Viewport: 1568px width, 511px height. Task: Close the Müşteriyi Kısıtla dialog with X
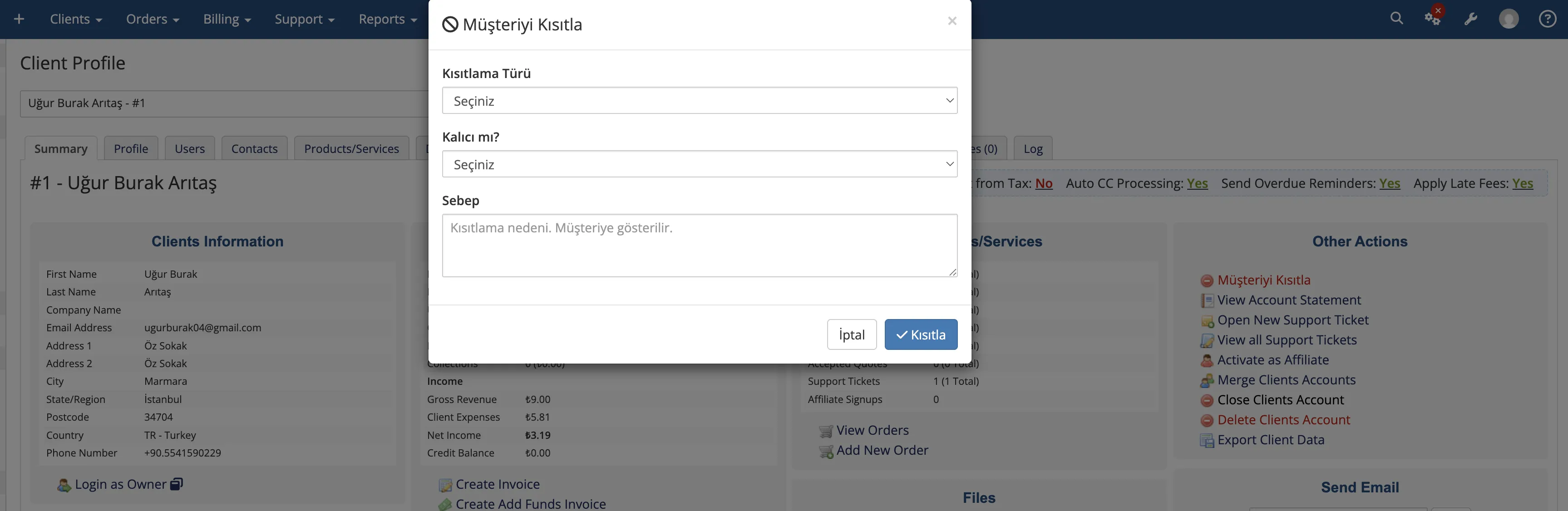pos(952,21)
